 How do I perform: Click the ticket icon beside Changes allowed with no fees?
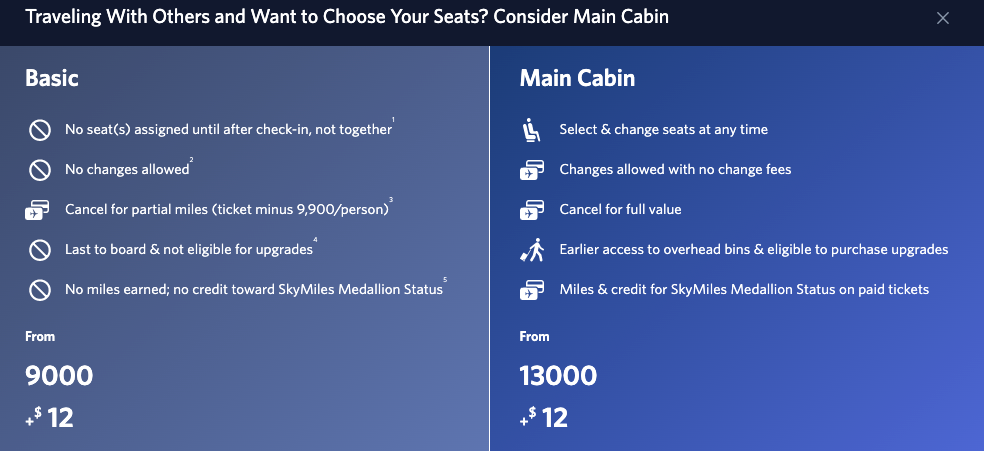pyautogui.click(x=532, y=170)
